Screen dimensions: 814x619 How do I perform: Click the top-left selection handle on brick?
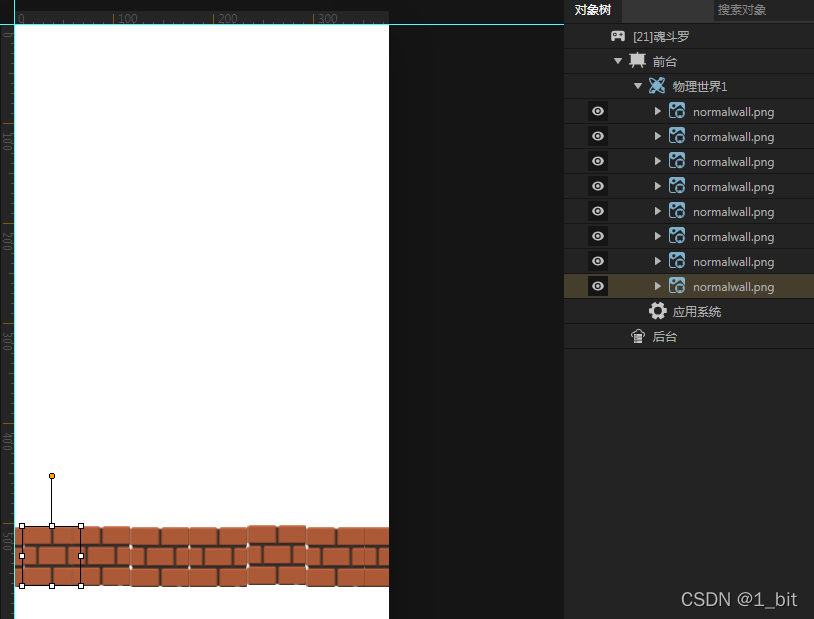click(22, 526)
